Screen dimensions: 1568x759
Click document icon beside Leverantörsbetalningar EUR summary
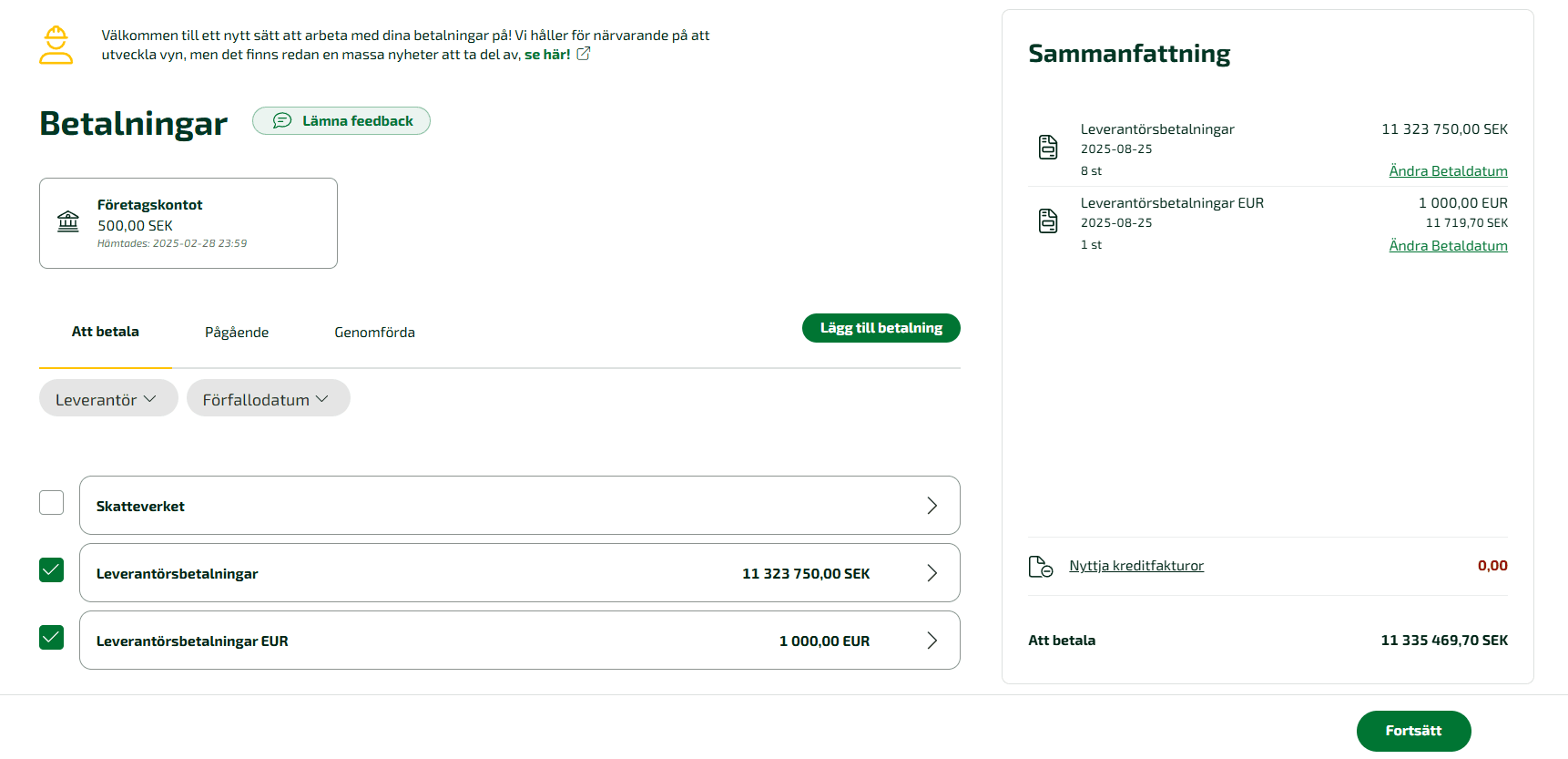pyautogui.click(x=1048, y=221)
